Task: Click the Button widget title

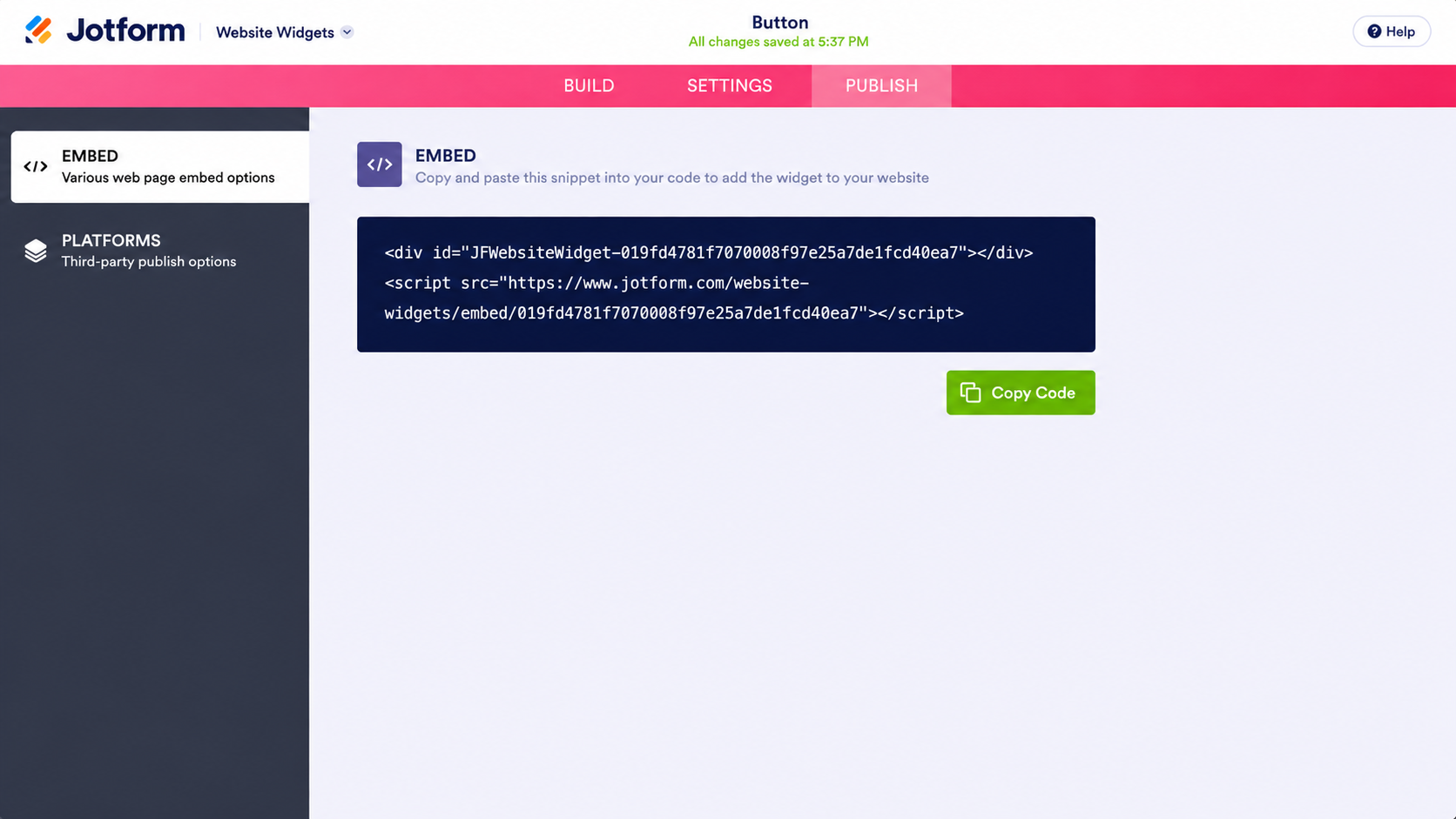Action: (x=779, y=23)
